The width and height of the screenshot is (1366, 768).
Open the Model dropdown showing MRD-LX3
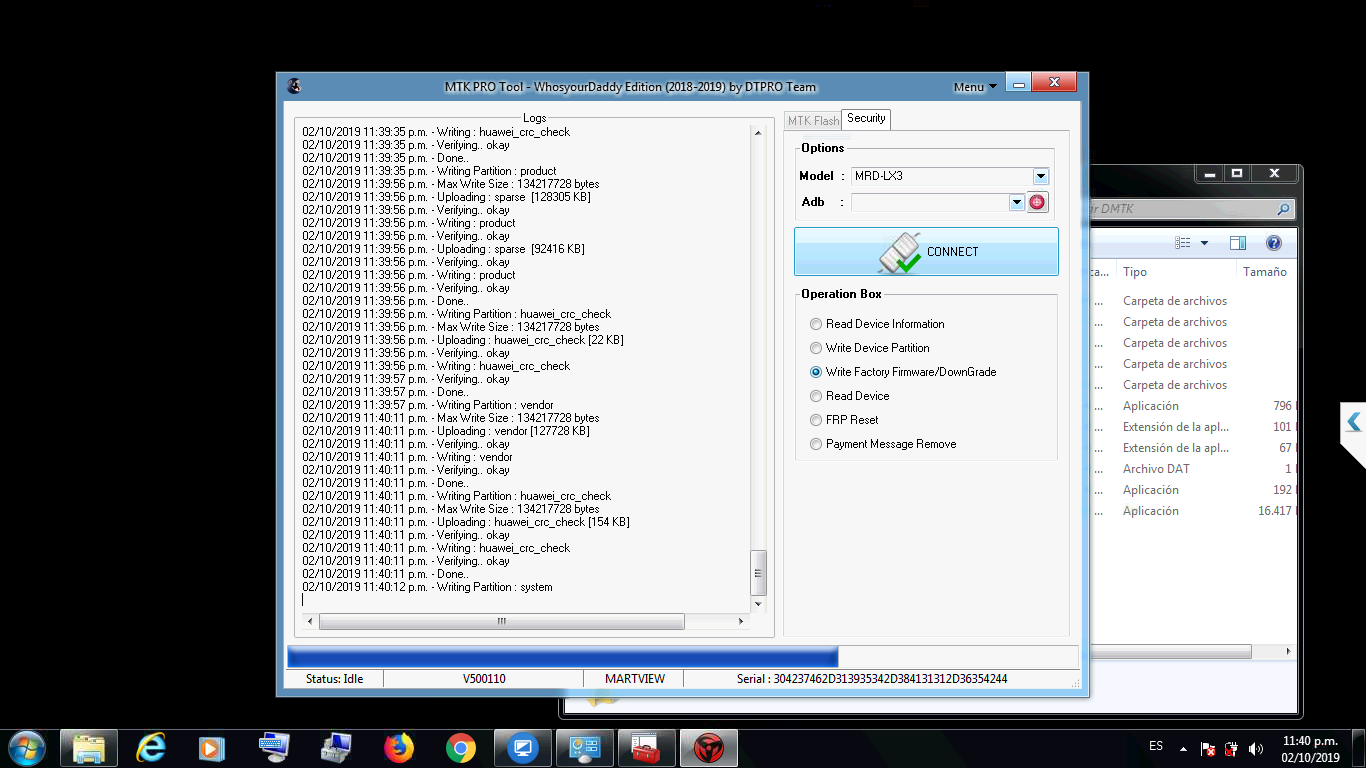pos(1041,176)
